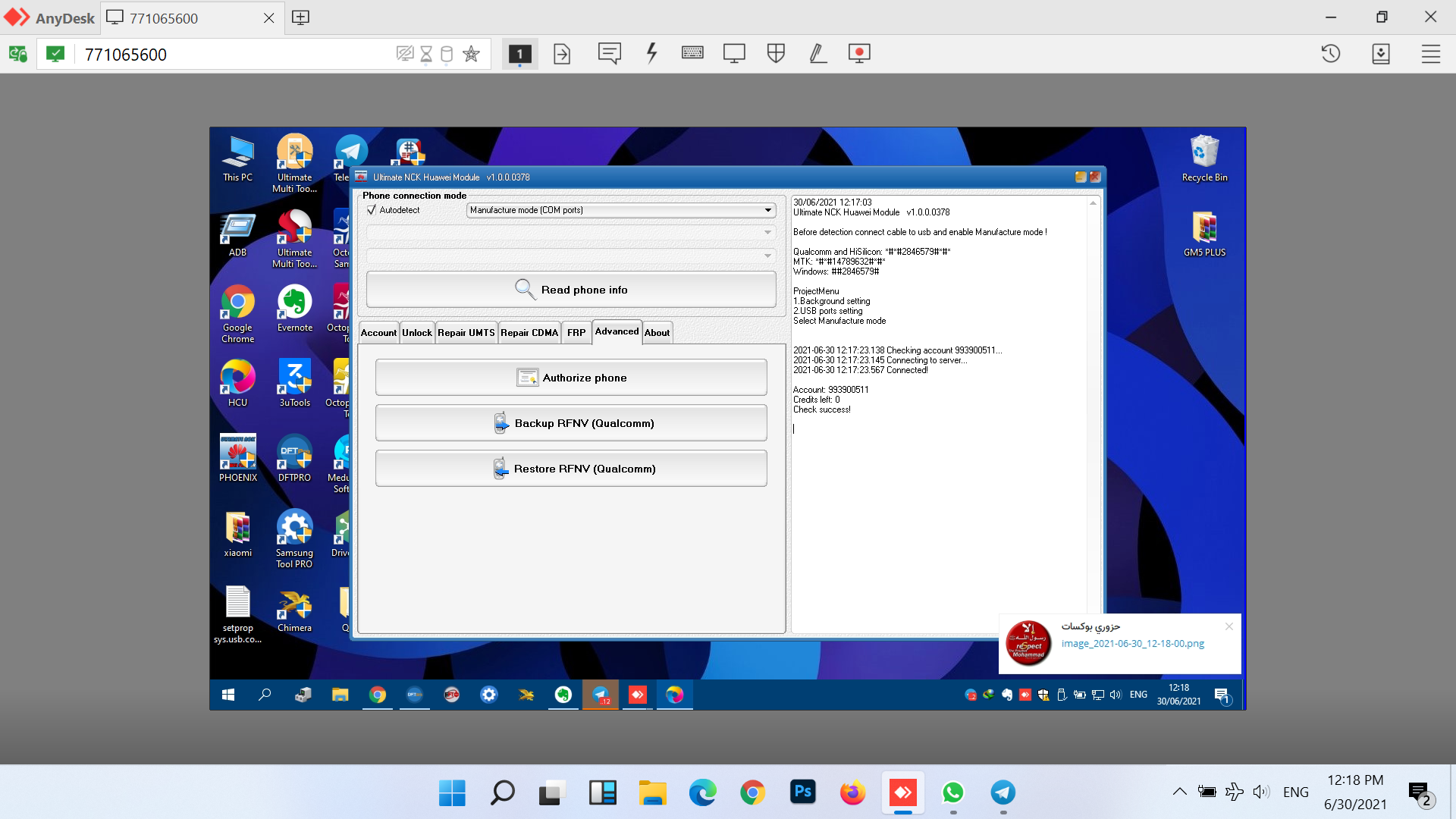This screenshot has width=1456, height=819.
Task: Expand the first empty port dropdown
Action: pyautogui.click(x=571, y=232)
